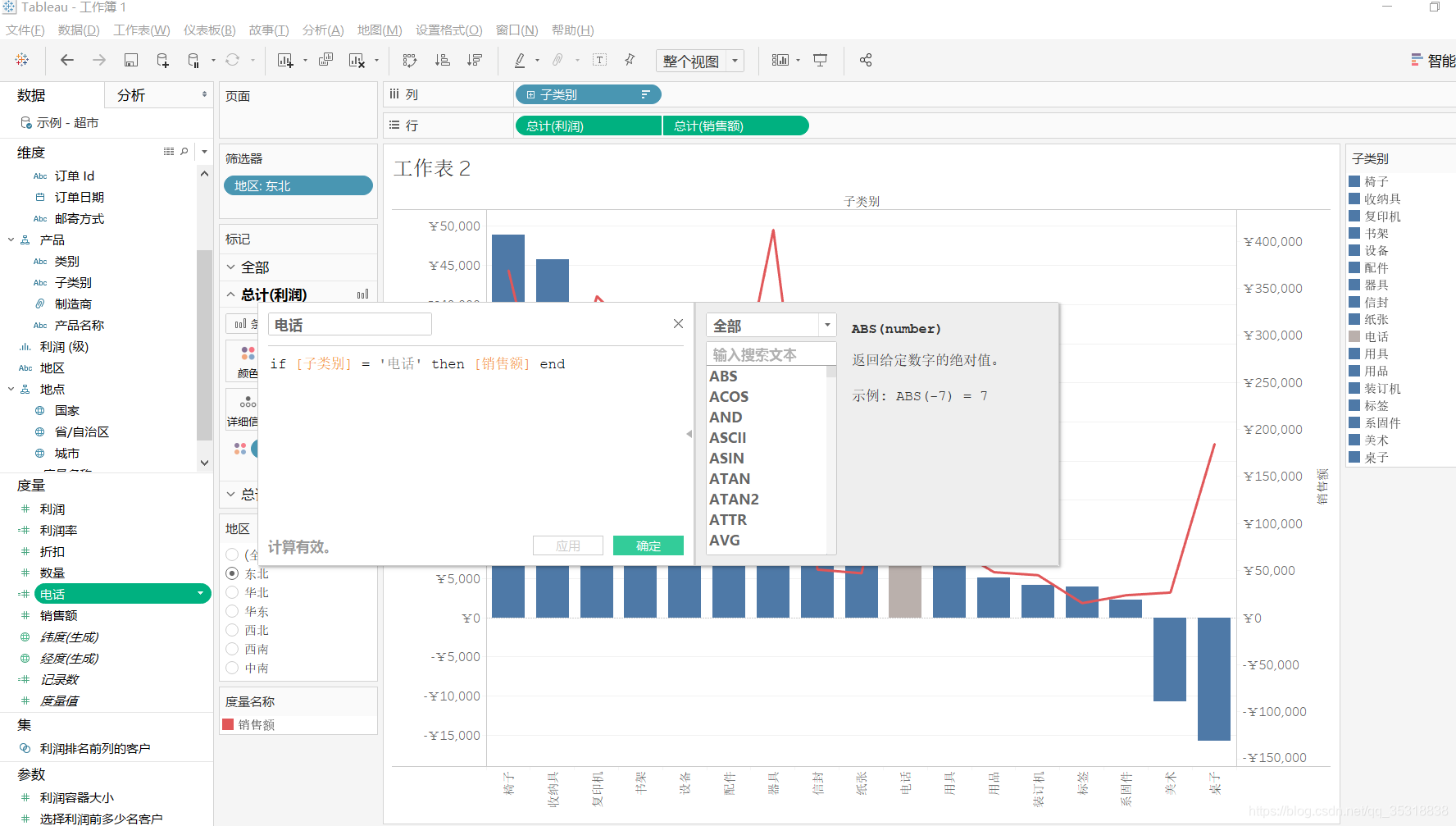Expand the 全部 marks card section
1456x826 pixels.
tap(231, 267)
